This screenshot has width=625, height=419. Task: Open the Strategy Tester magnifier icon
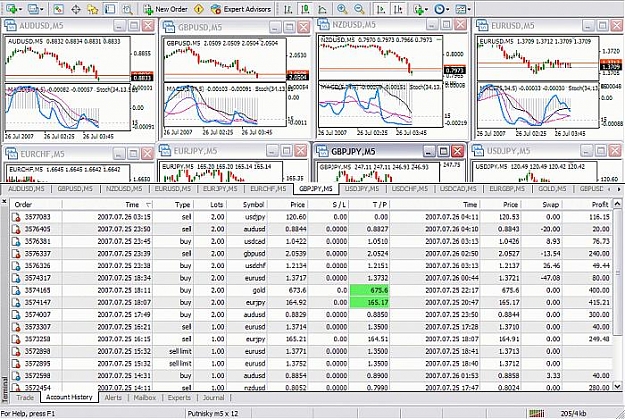pos(127,9)
